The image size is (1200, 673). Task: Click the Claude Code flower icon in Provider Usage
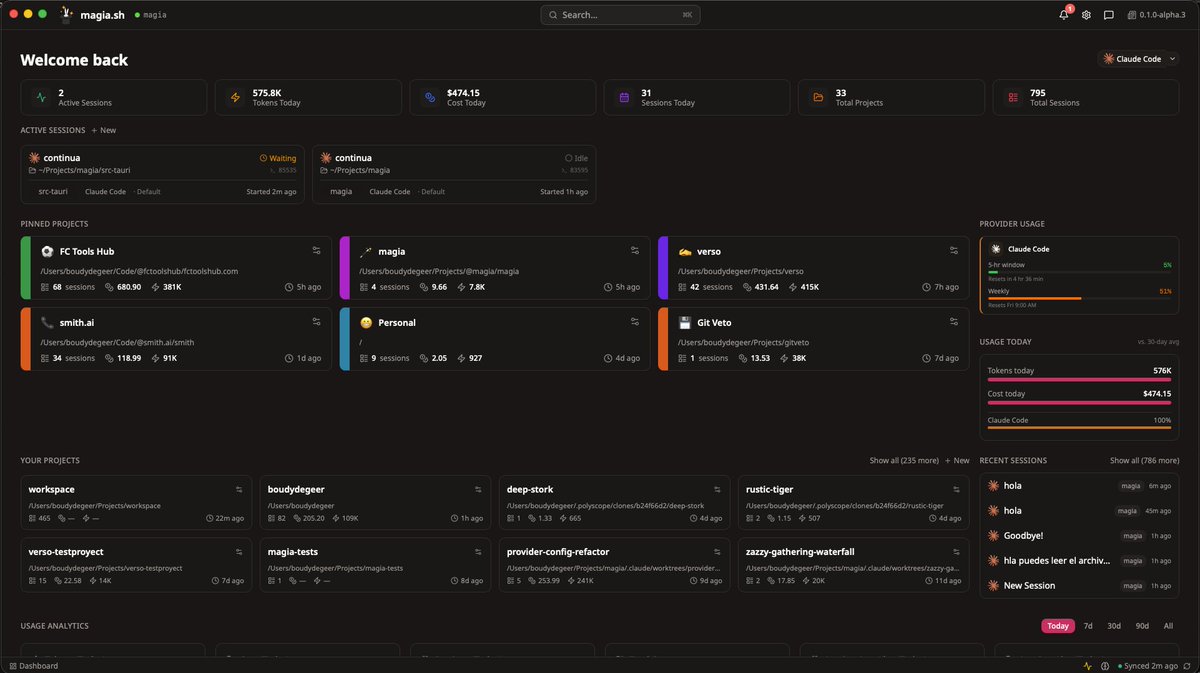tap(998, 248)
